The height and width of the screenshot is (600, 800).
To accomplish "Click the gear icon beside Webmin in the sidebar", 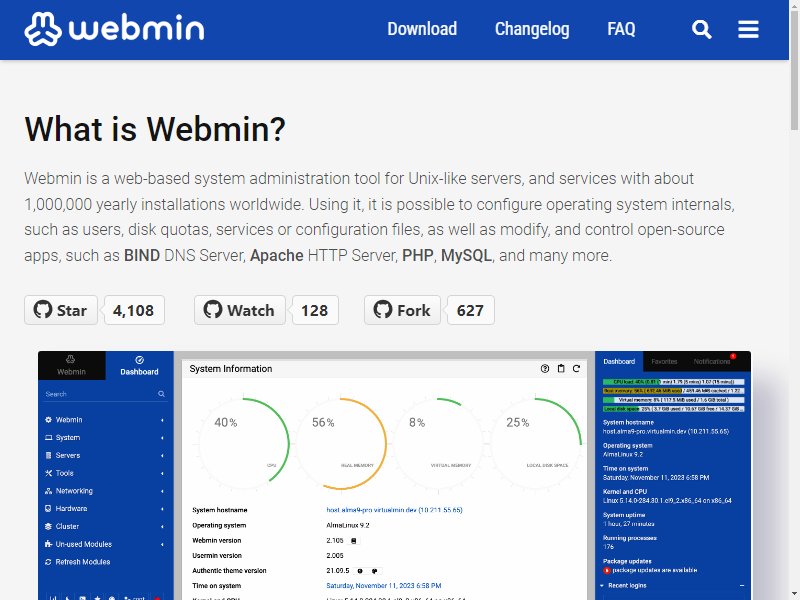I will pyautogui.click(x=48, y=420).
